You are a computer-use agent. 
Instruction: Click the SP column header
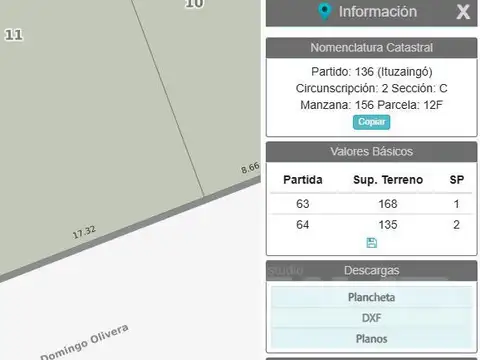pyautogui.click(x=457, y=180)
